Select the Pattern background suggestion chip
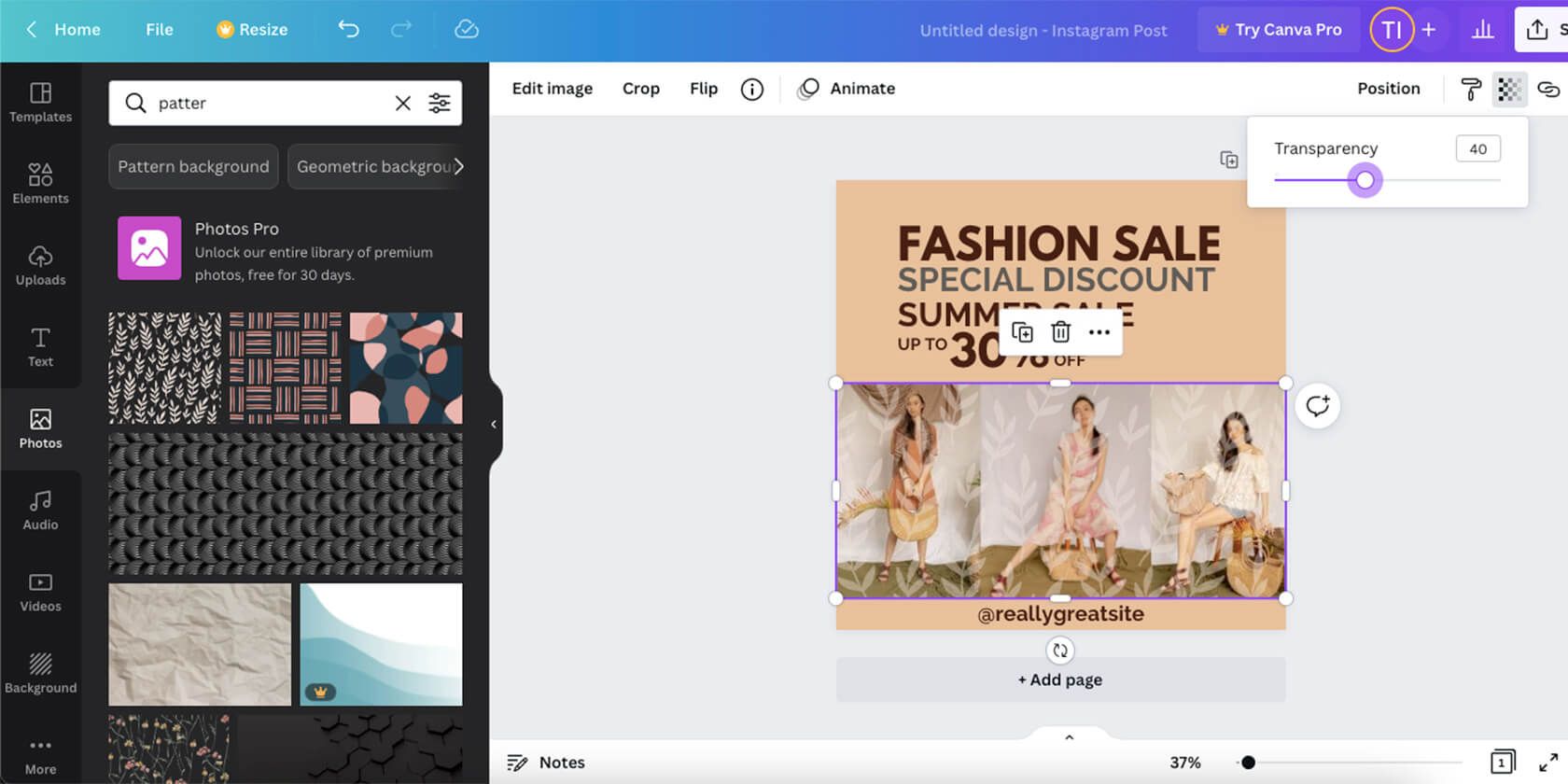The height and width of the screenshot is (784, 1568). click(x=193, y=166)
